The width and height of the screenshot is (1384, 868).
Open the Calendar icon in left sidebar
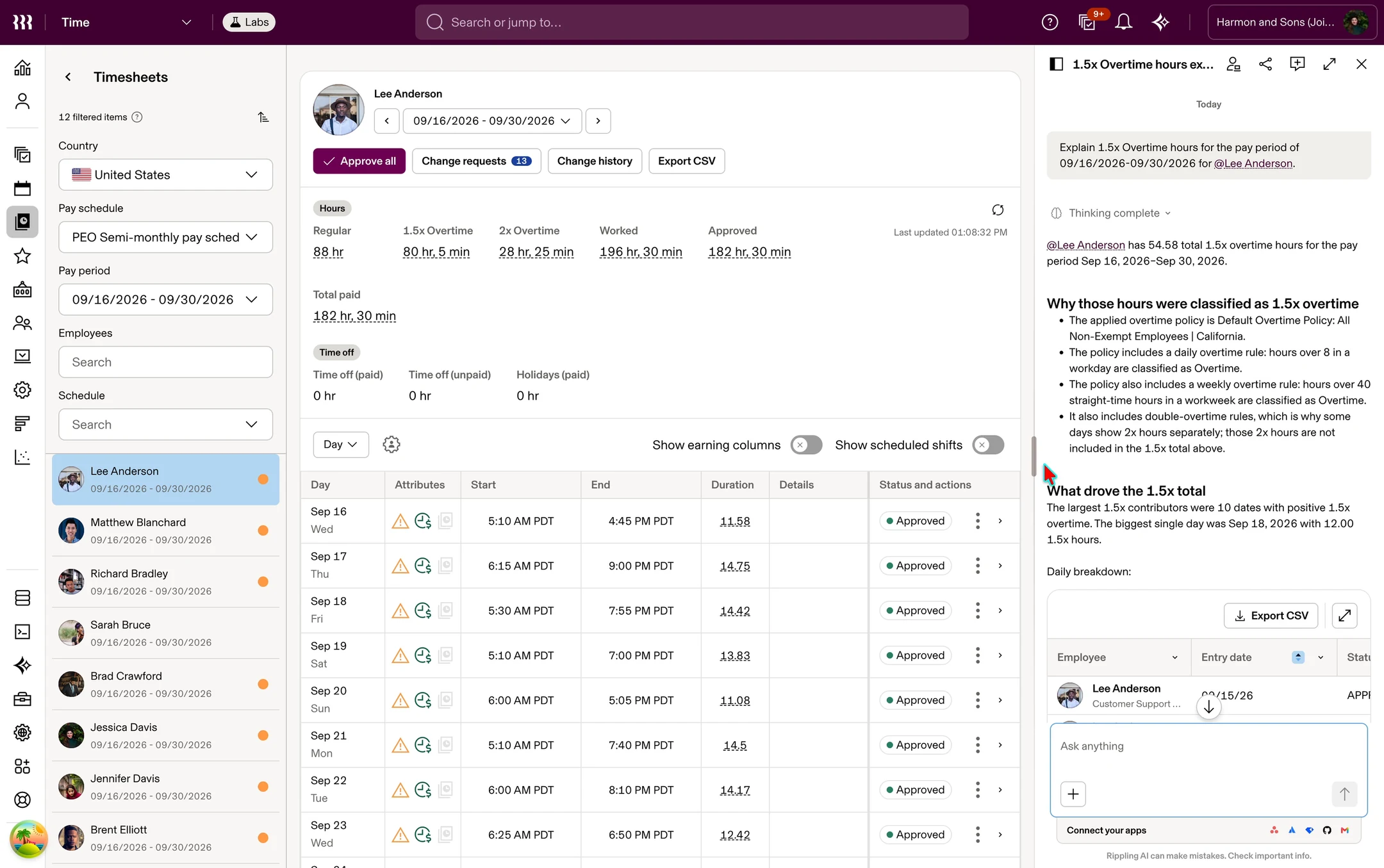point(22,188)
